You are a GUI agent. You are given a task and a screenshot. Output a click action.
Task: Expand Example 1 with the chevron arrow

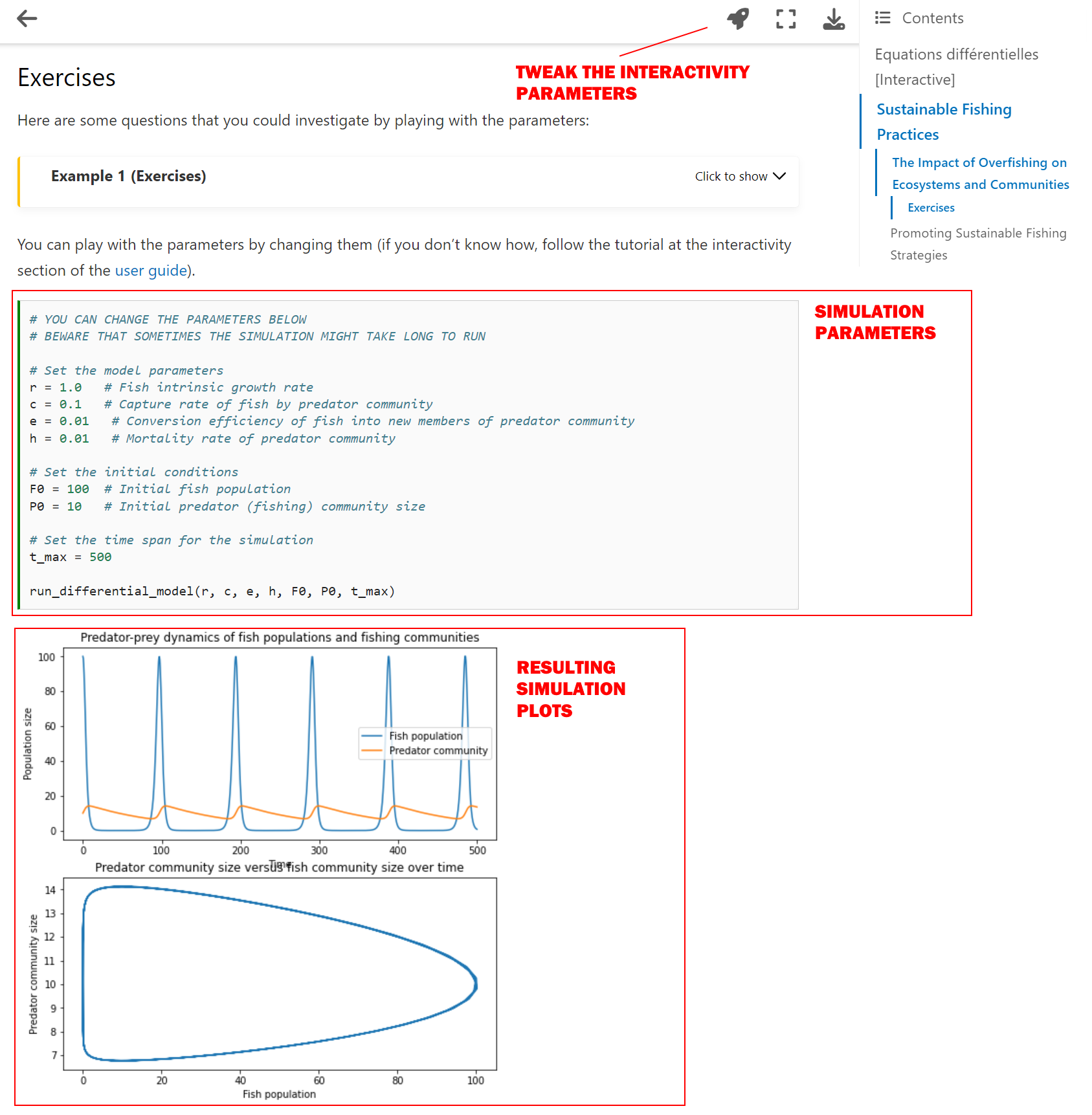click(780, 176)
